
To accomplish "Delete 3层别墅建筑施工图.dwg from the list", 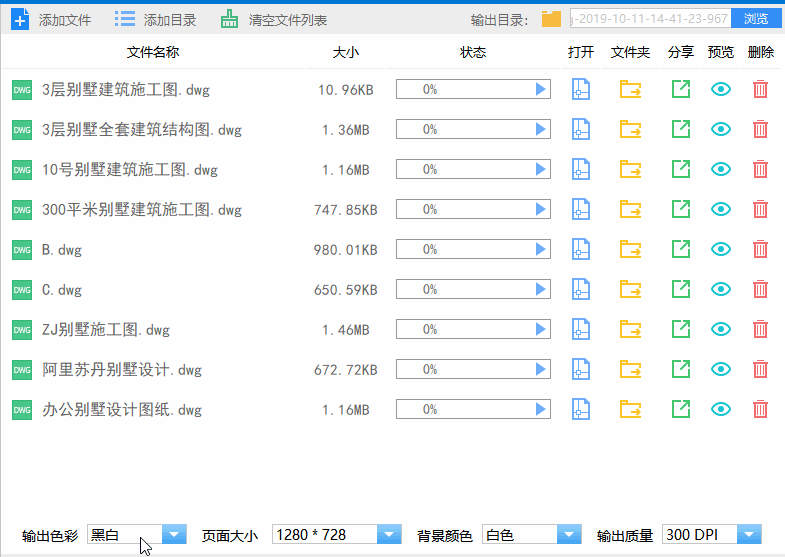I will tap(760, 90).
